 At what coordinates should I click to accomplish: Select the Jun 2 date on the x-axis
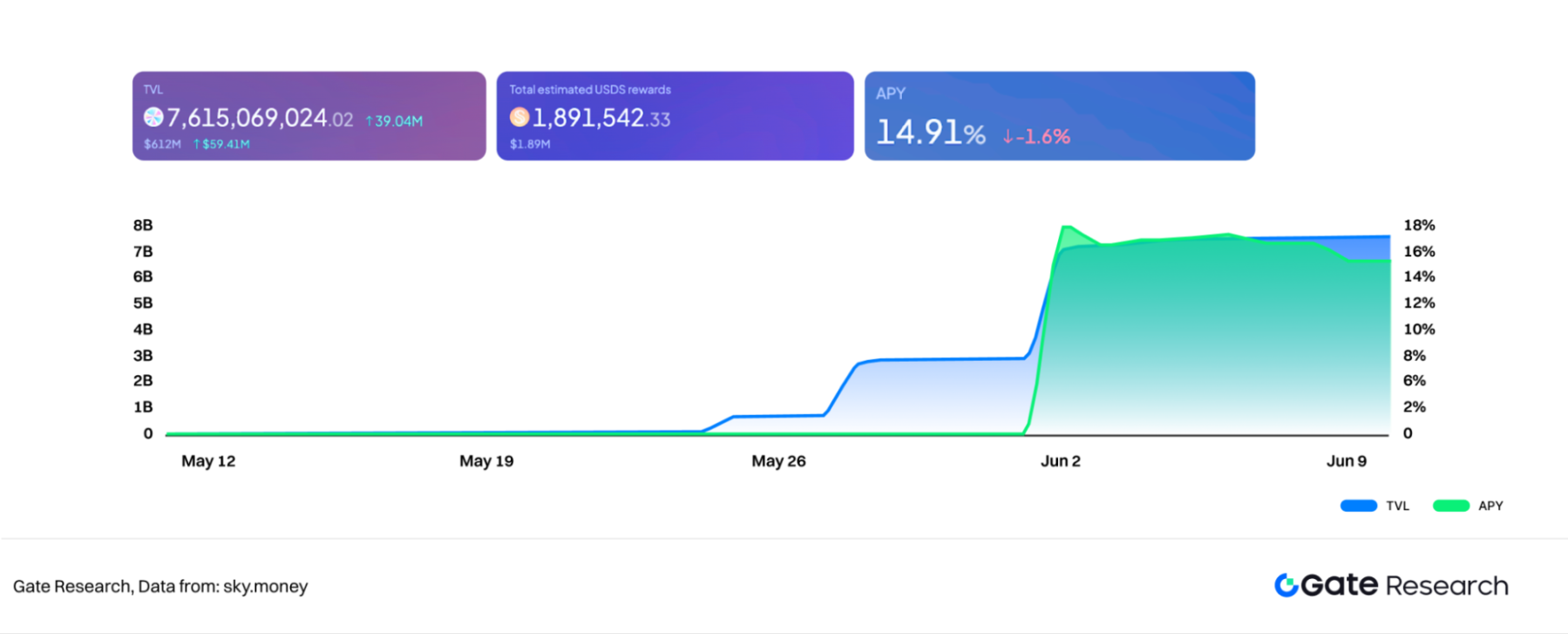point(1060,461)
